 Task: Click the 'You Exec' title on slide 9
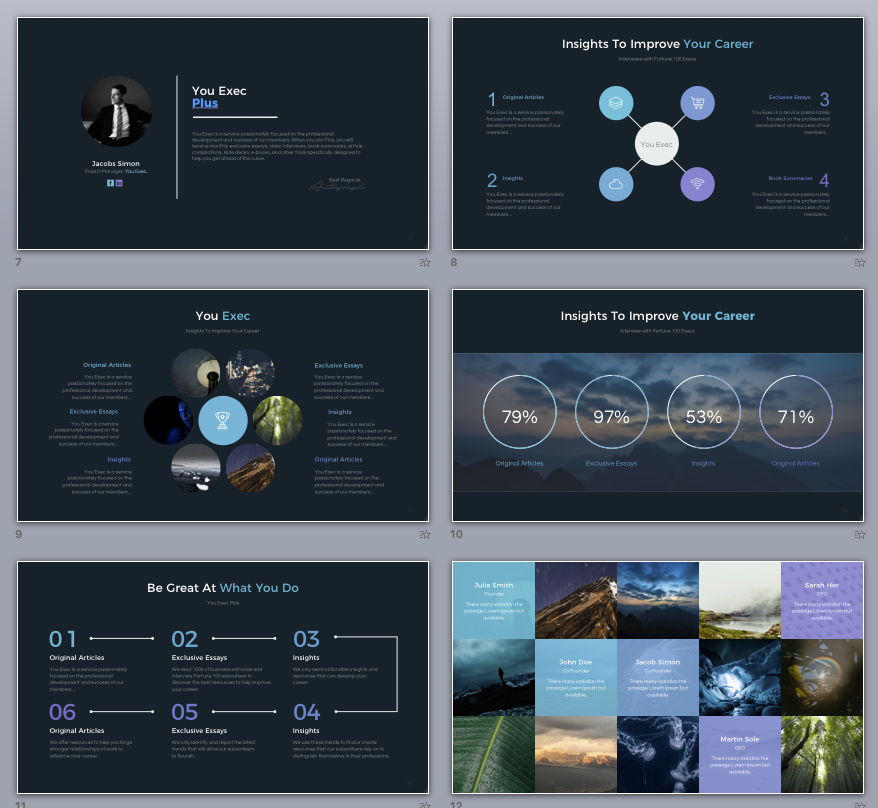tap(223, 316)
